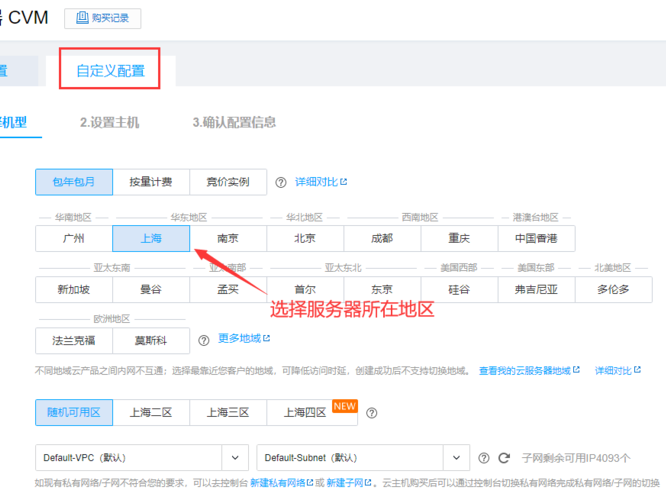Choose 曼谷 region

point(151,290)
